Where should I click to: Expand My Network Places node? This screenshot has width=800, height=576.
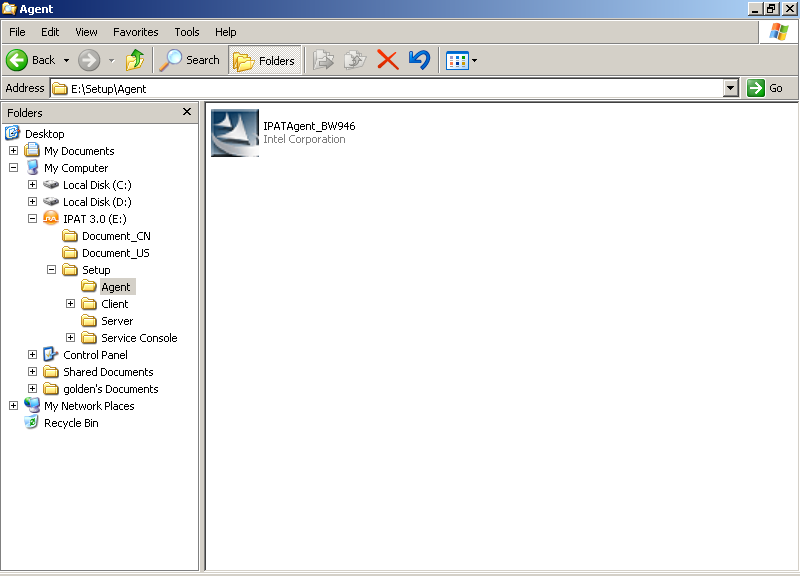tap(13, 406)
